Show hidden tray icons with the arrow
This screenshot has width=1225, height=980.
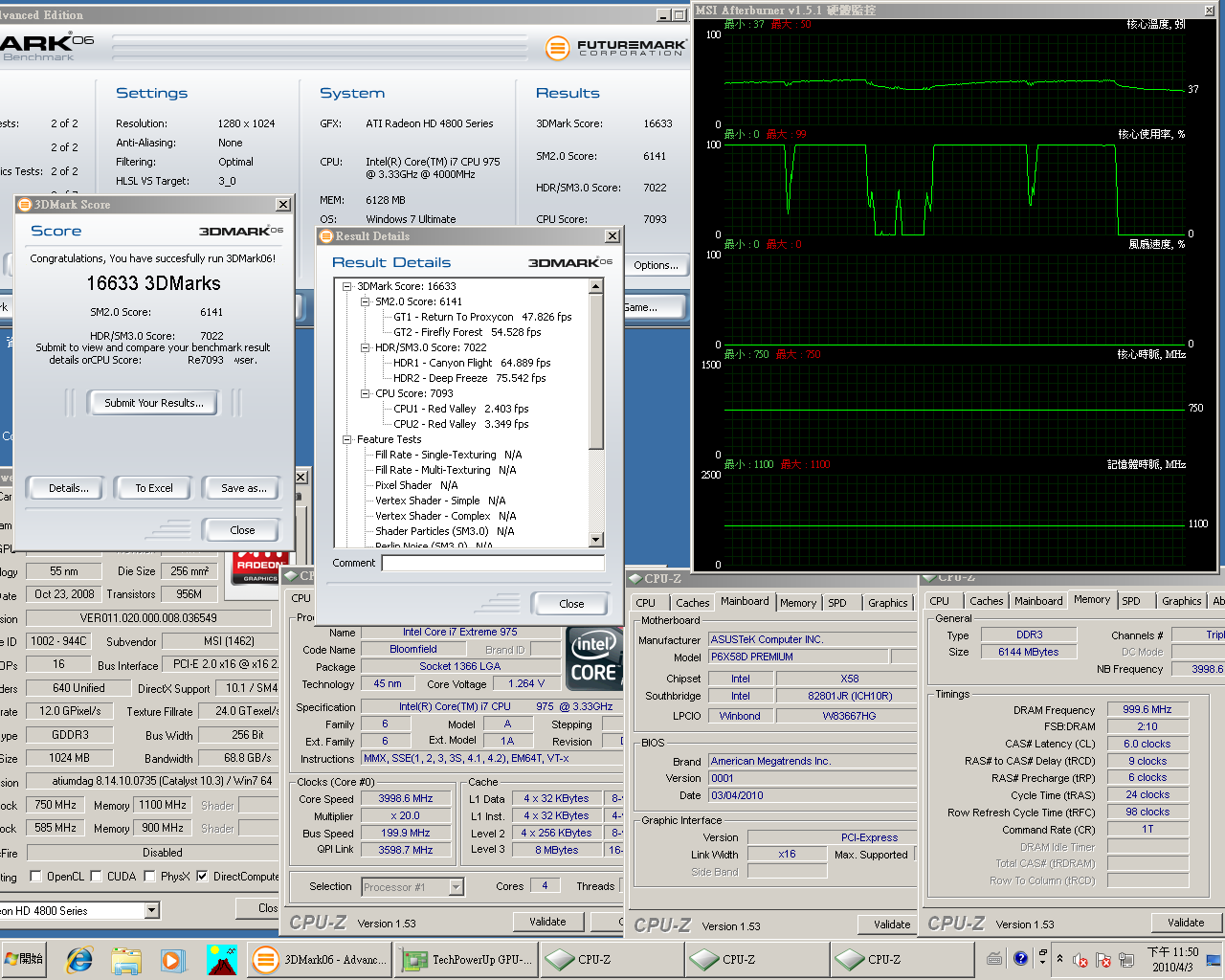(x=1059, y=958)
